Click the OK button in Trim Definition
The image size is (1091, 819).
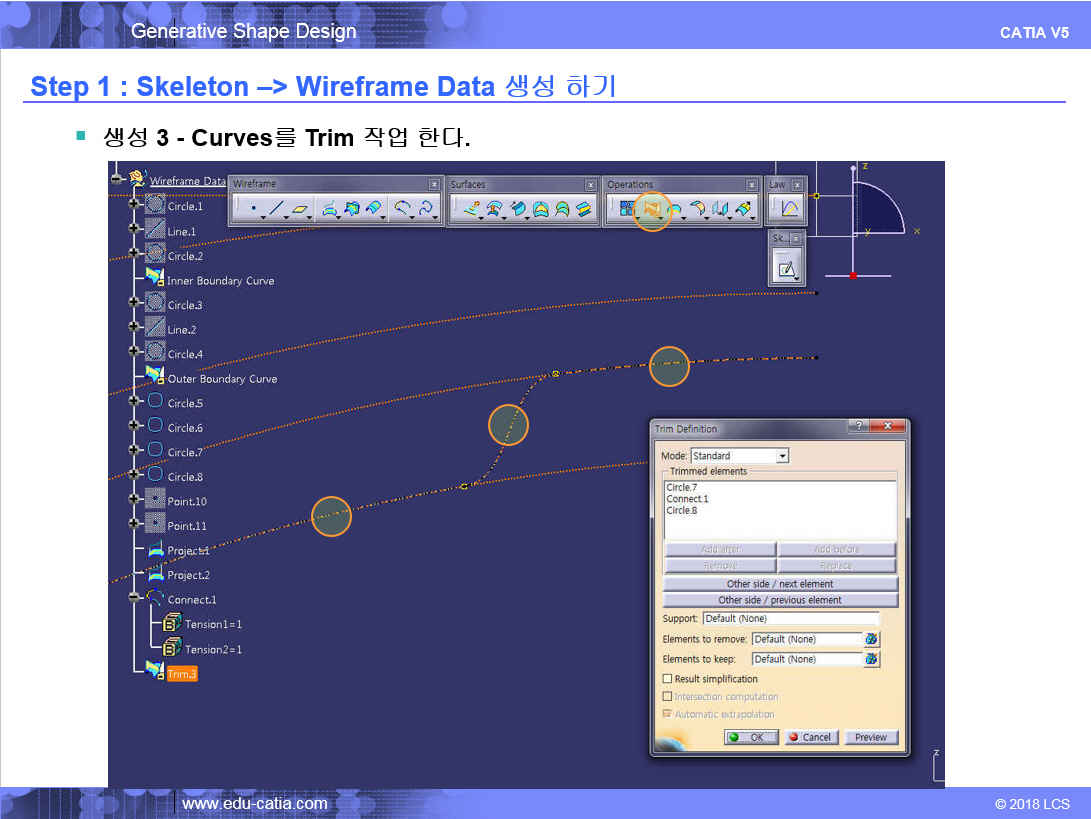(x=751, y=737)
